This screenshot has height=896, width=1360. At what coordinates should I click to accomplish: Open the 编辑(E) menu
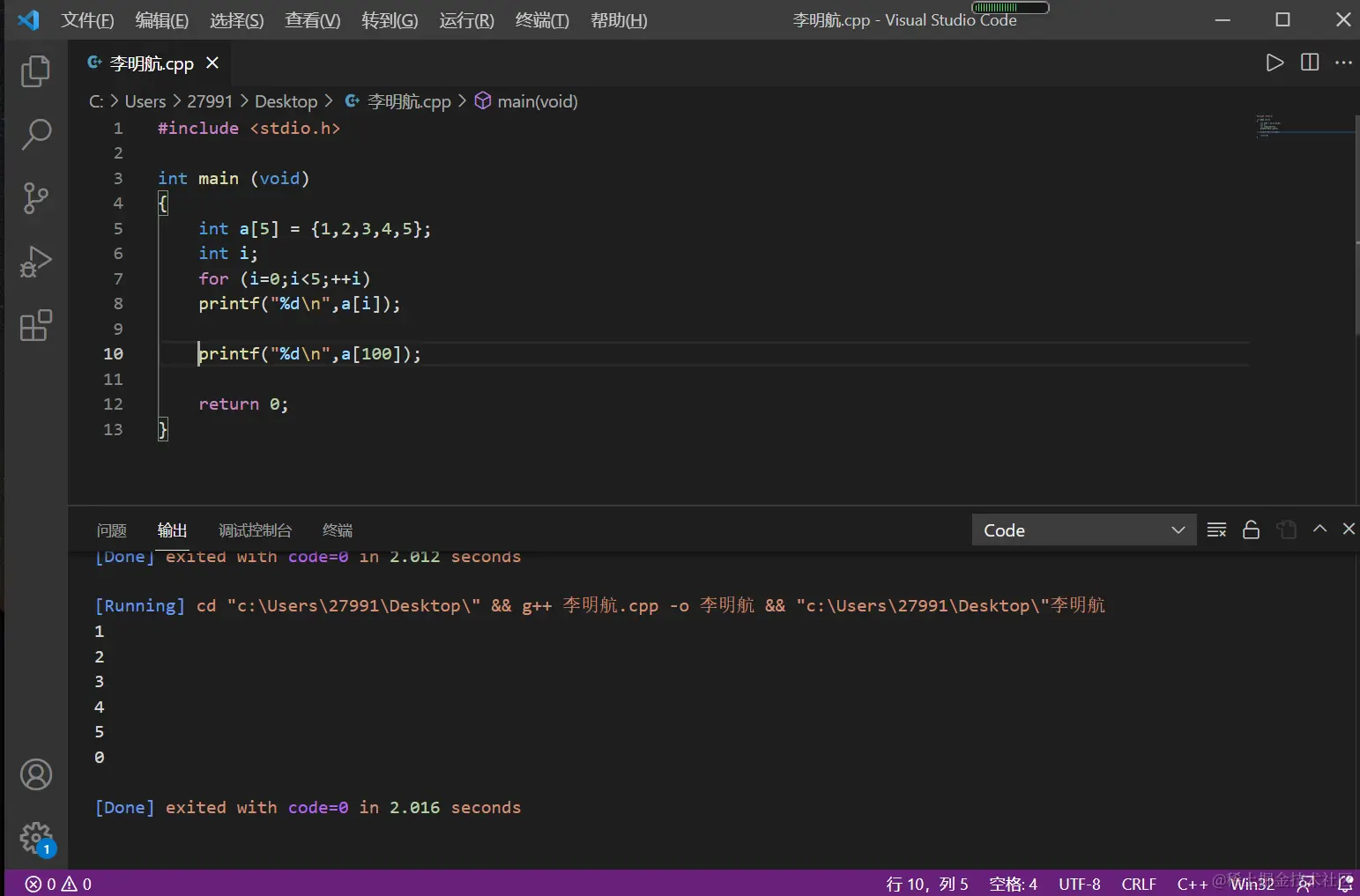point(162,20)
